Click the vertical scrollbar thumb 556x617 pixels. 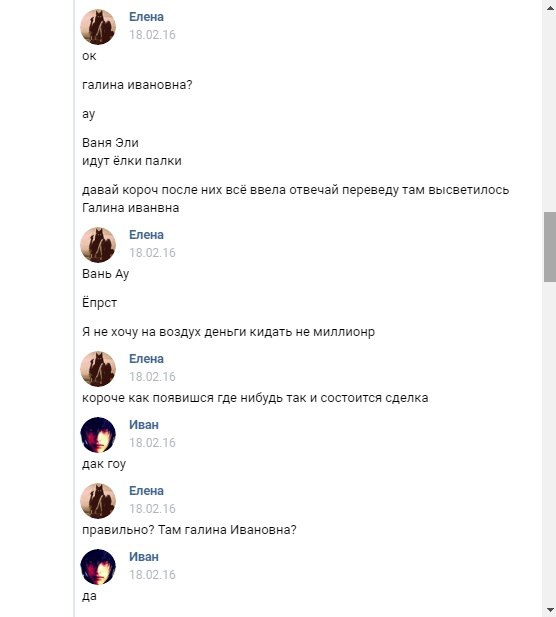pos(550,247)
